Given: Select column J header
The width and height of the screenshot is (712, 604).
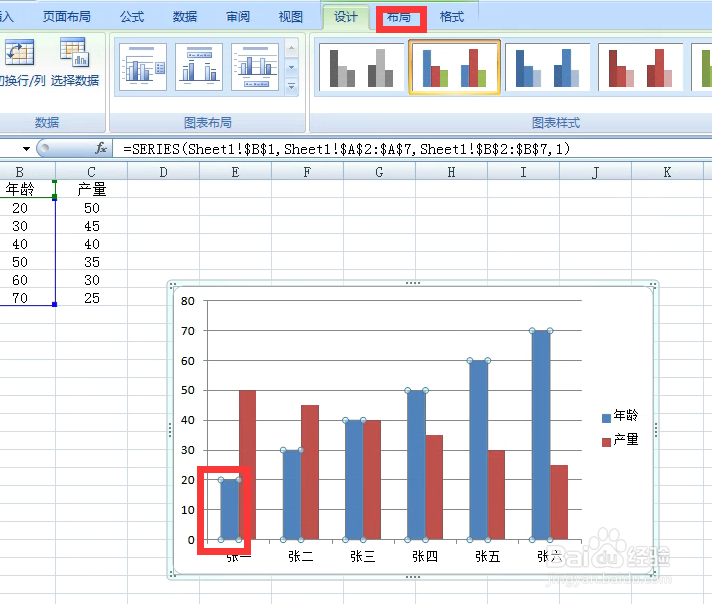Looking at the screenshot, I should (595, 172).
